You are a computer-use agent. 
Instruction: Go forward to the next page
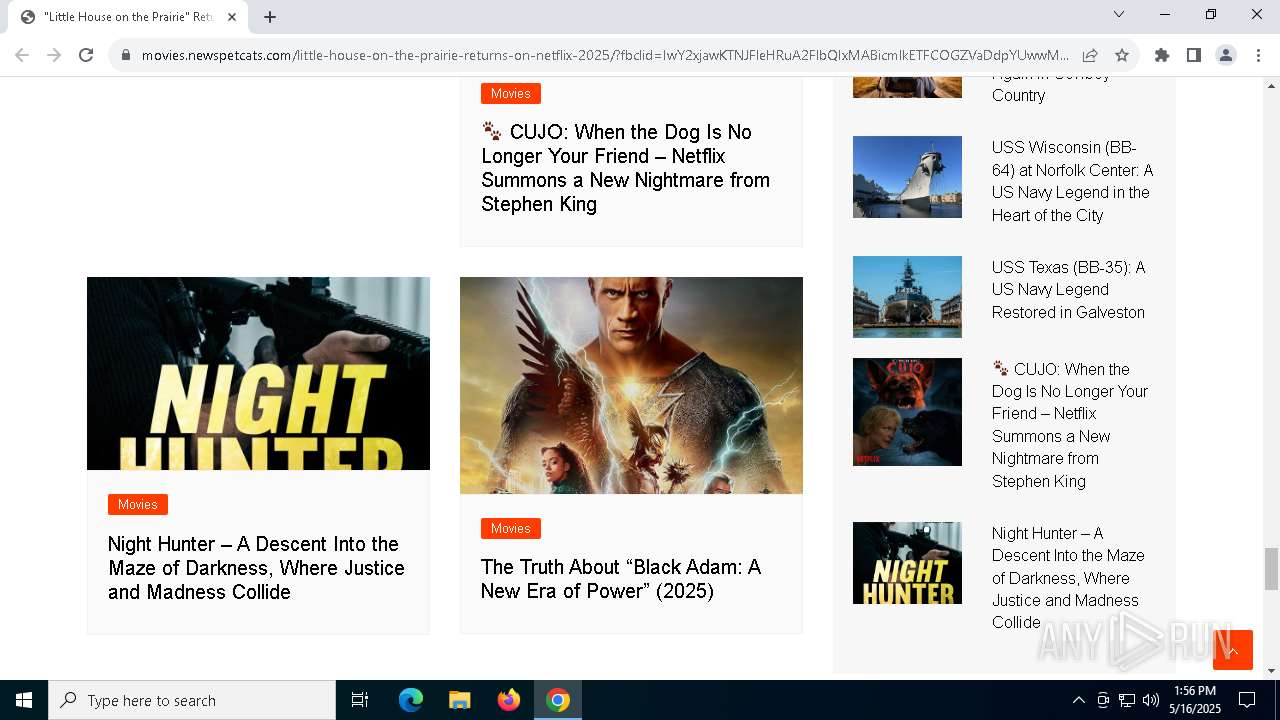(x=54, y=55)
